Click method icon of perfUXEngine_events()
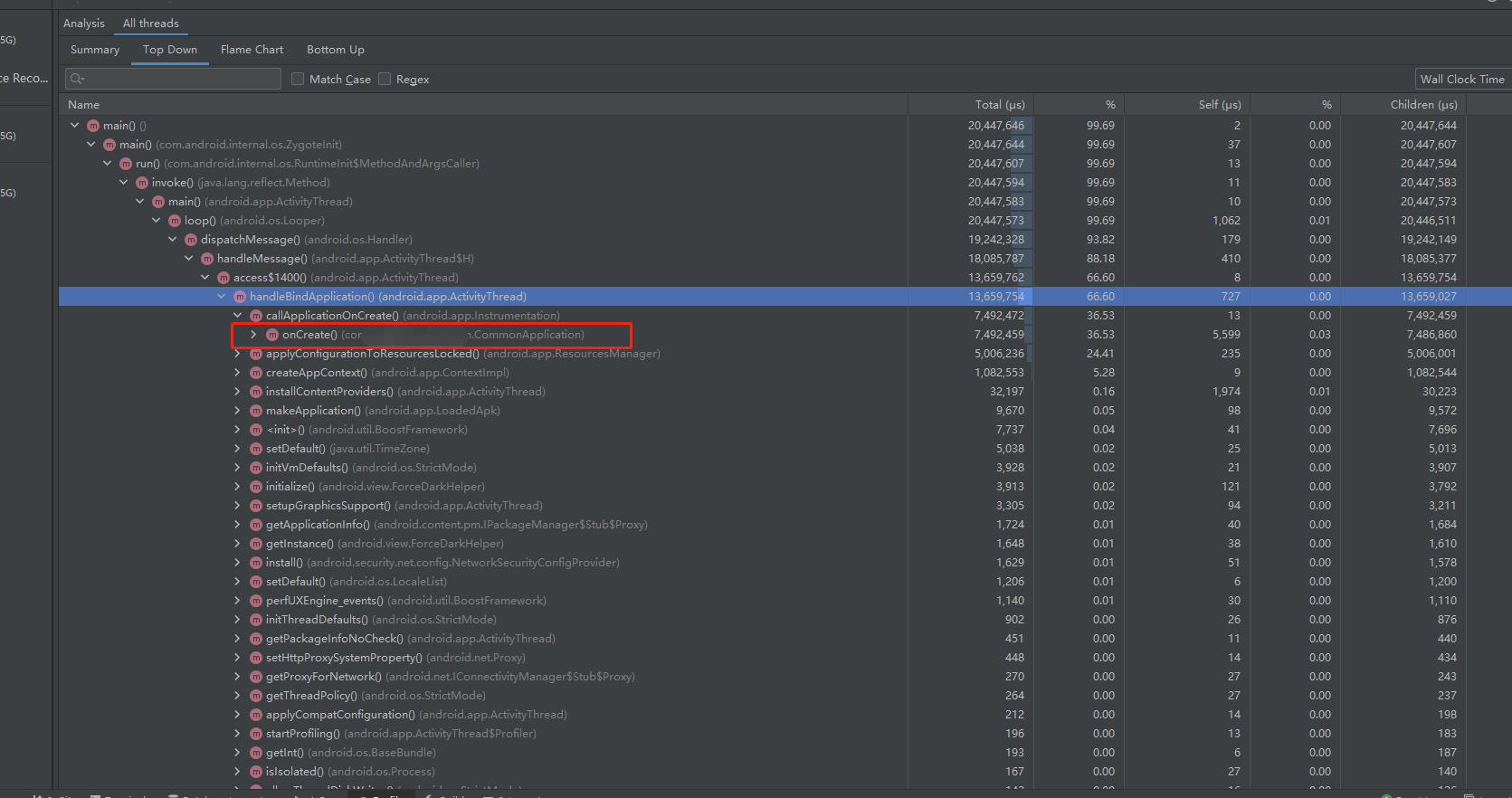Screen dimensions: 1512x798 256,601
